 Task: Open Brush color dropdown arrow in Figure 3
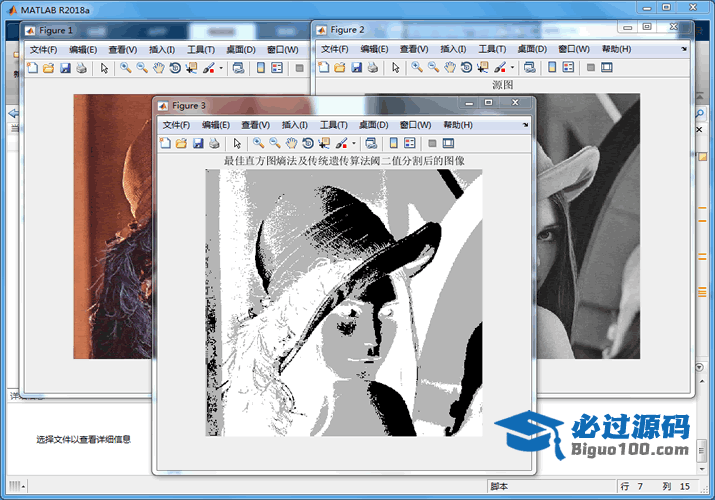coord(354,144)
